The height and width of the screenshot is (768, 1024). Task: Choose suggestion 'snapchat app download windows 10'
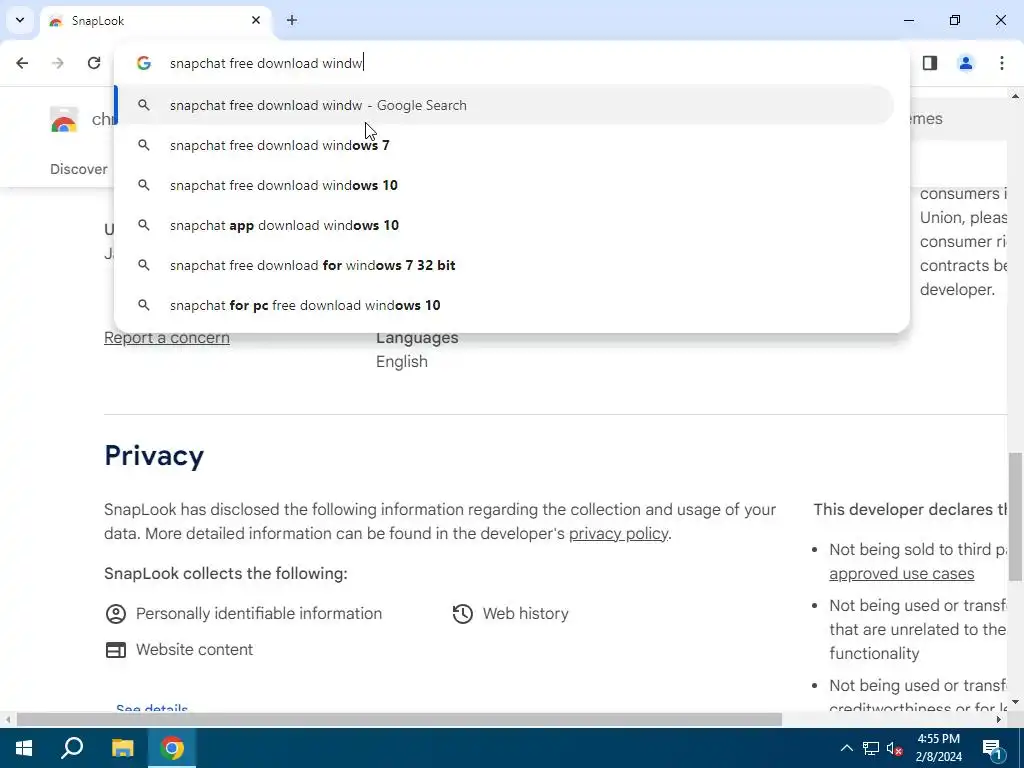click(504, 225)
